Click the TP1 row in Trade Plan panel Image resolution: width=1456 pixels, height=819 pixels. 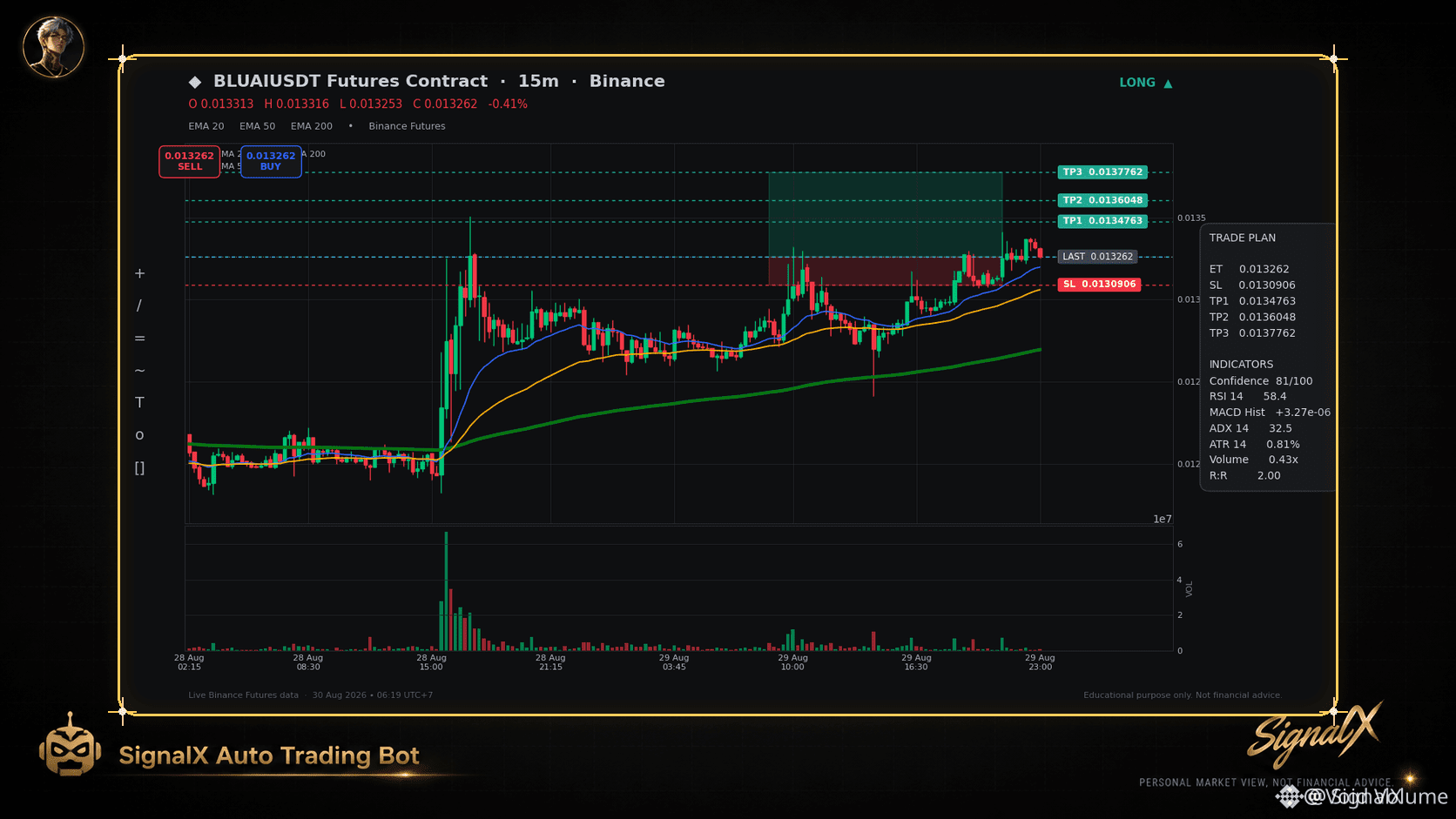[1252, 301]
